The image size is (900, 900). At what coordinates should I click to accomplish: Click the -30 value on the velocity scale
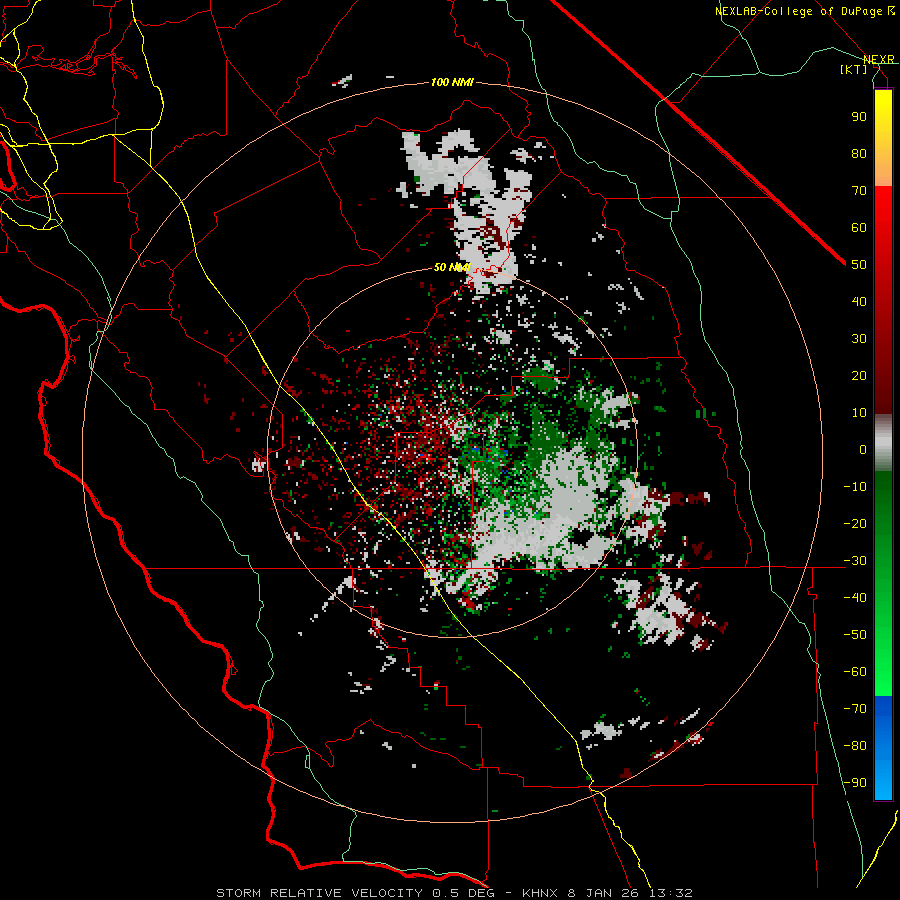coord(855,561)
